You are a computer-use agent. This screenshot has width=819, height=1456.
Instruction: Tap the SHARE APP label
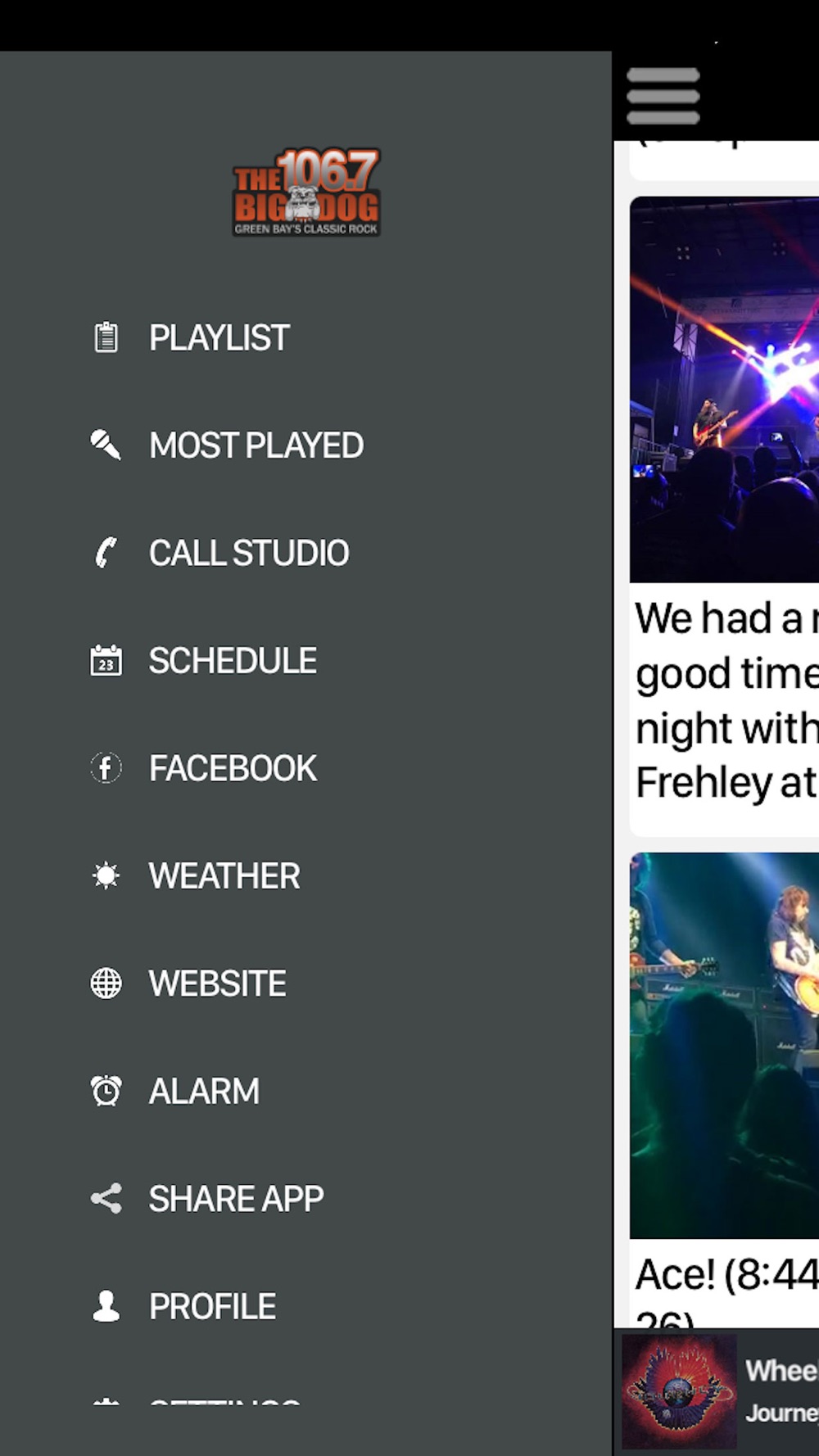coord(236,1198)
